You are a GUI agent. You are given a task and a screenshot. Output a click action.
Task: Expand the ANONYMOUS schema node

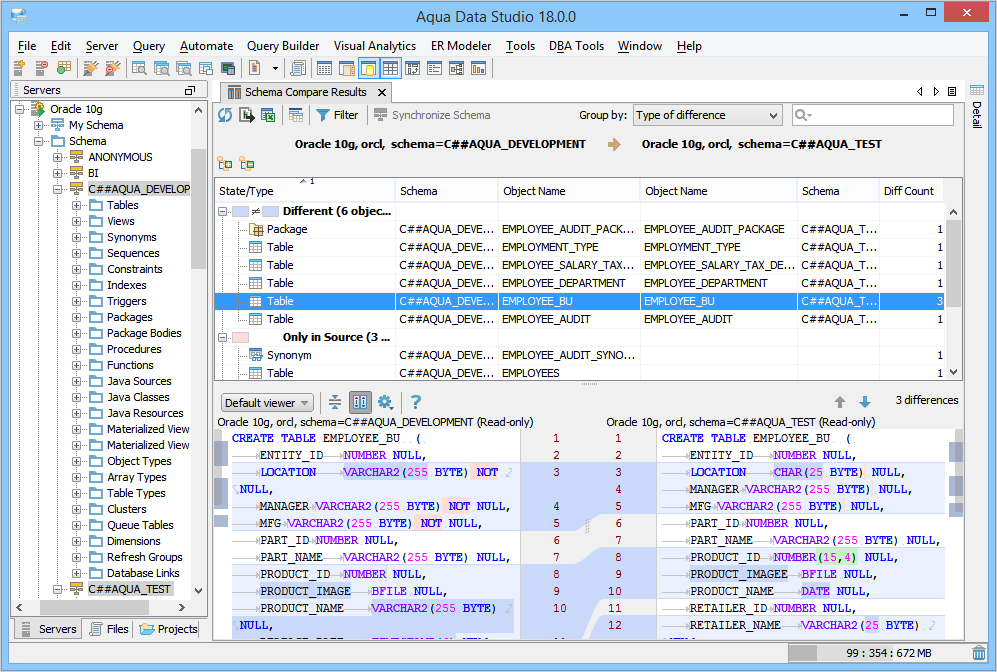[x=57, y=157]
